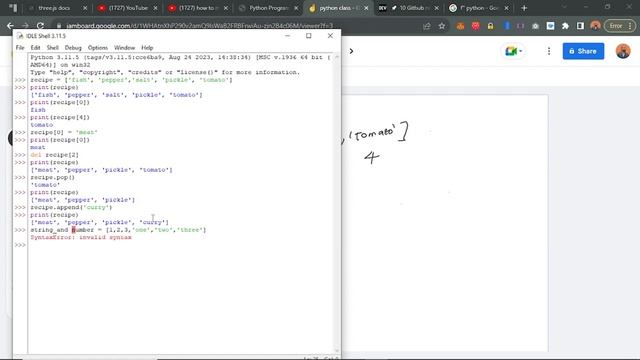Viewport: 640px width, 360px height.
Task: Open the Window menu in IDLE Shell
Action: pos(124,48)
